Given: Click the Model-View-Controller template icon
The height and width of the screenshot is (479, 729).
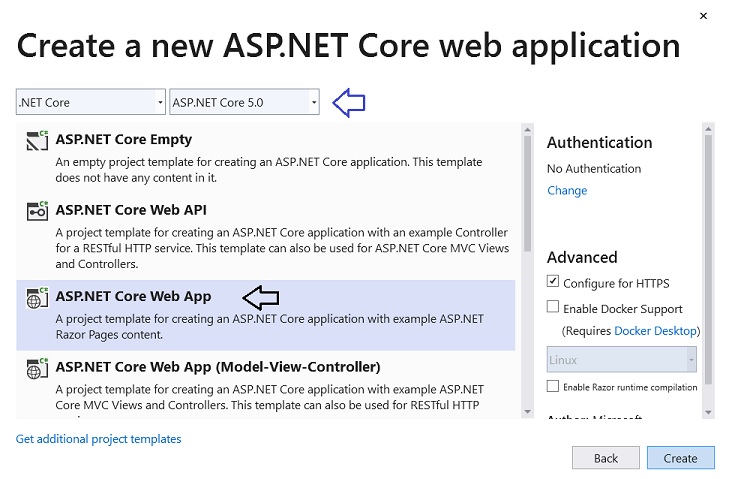Looking at the screenshot, I should coord(37,368).
